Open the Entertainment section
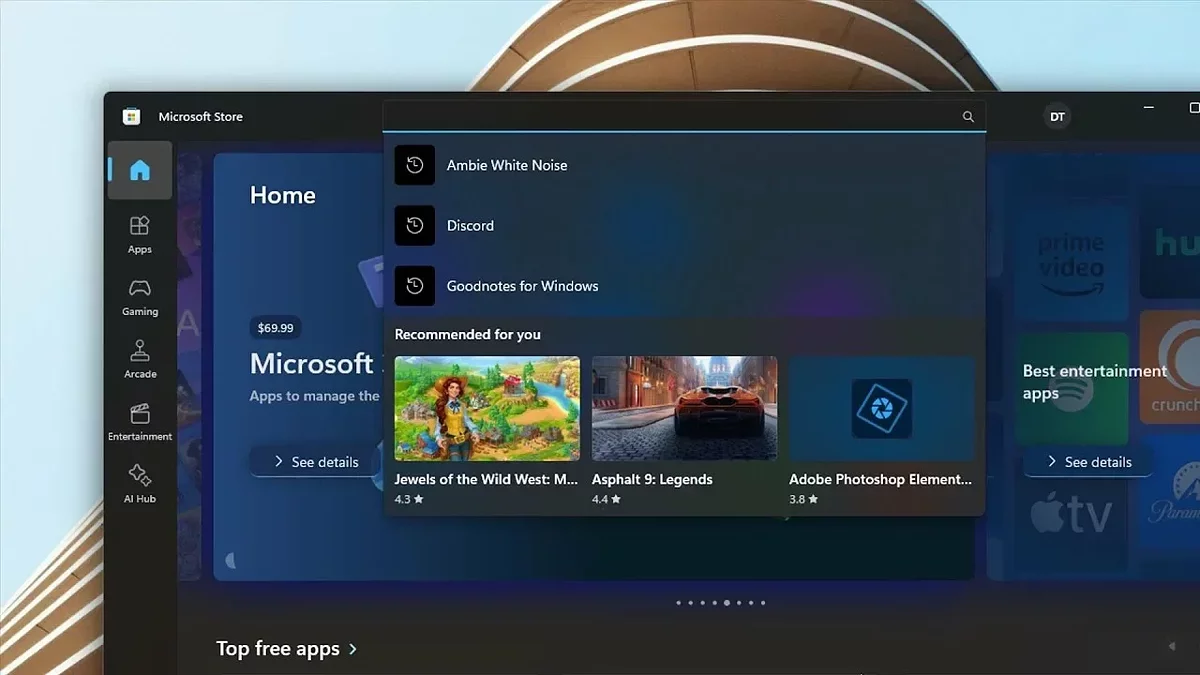The image size is (1200, 675). 140,421
